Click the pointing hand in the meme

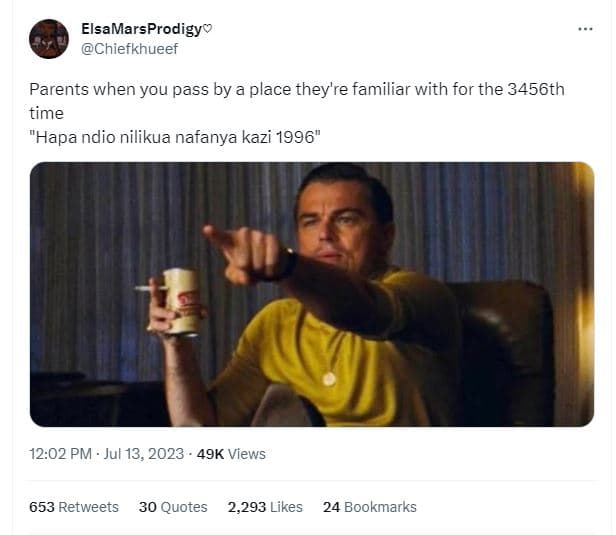coord(242,252)
